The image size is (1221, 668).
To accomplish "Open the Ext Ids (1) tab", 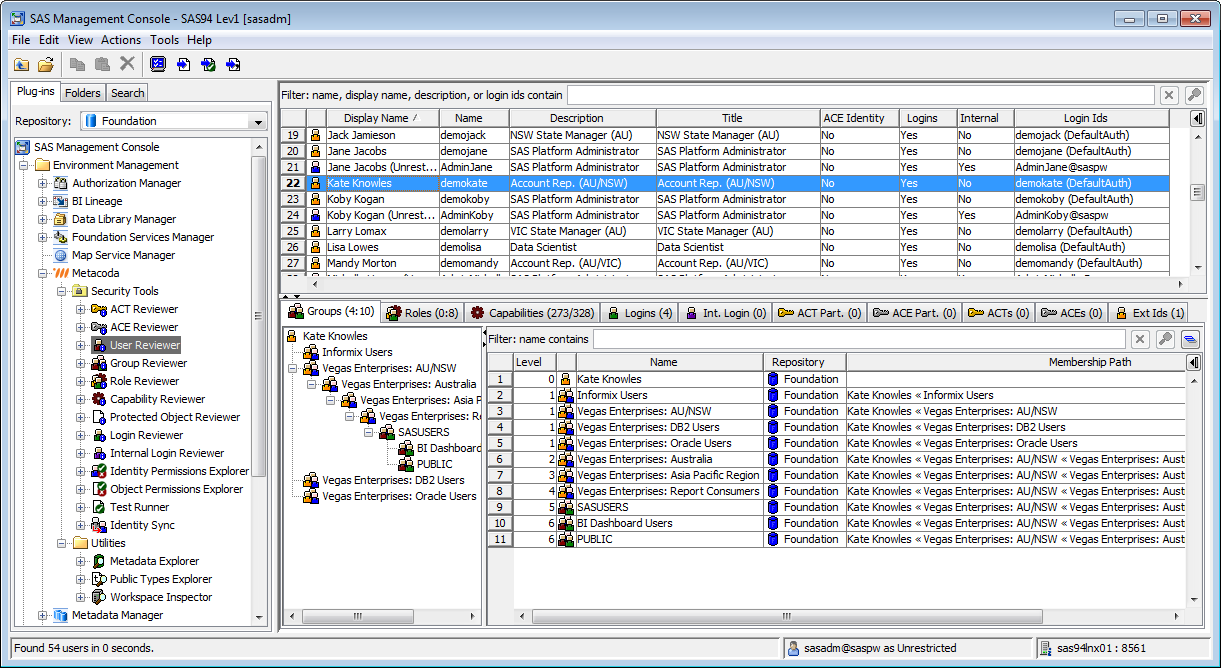I will click(1147, 313).
